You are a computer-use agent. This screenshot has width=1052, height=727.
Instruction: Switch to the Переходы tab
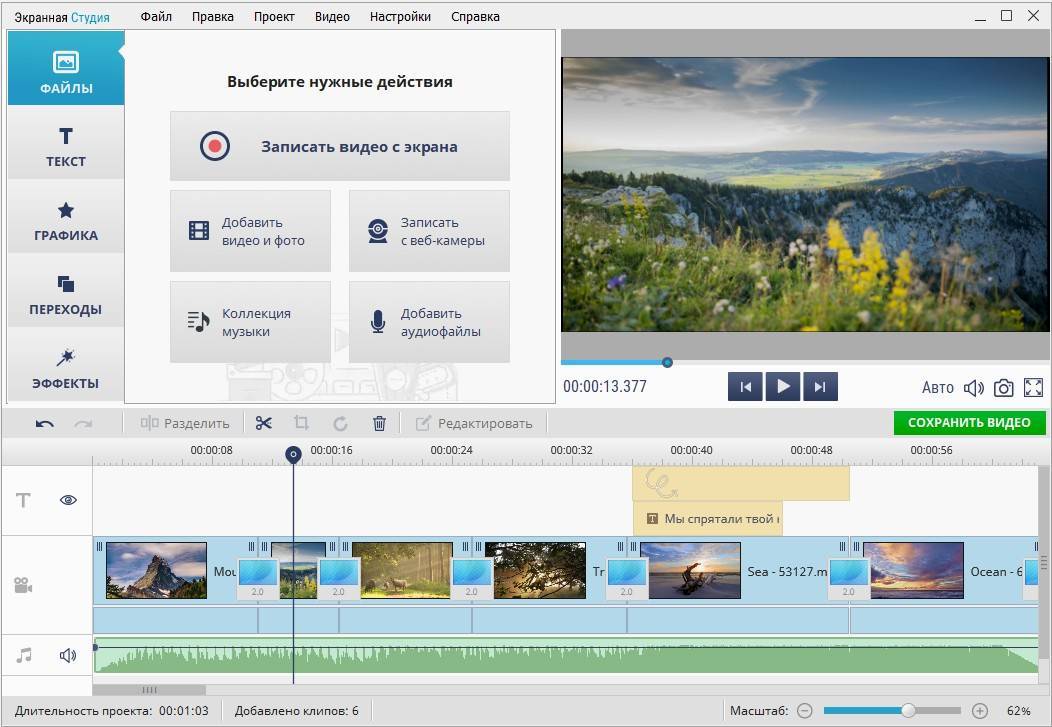pos(66,294)
